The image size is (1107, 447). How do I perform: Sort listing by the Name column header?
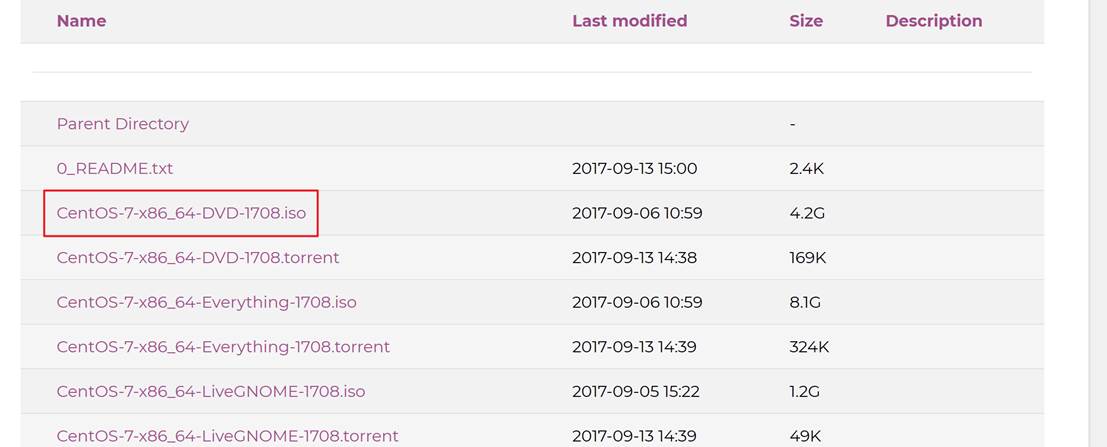point(81,21)
